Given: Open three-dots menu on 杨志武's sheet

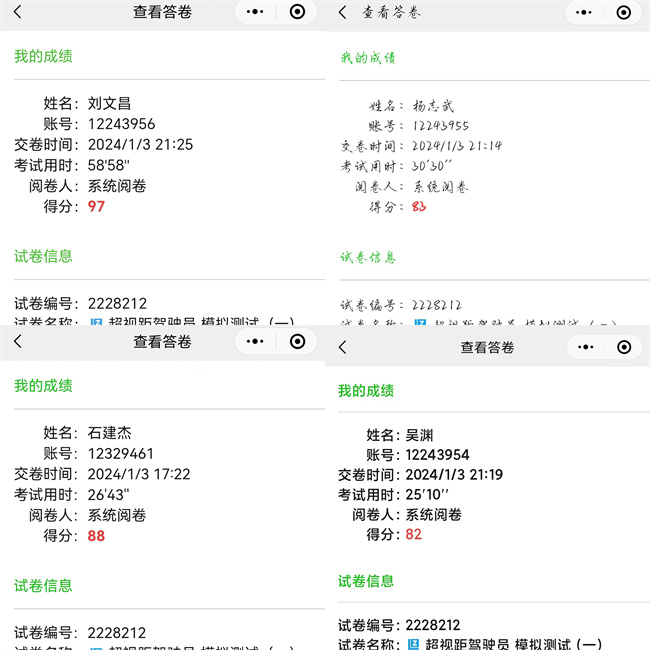Looking at the screenshot, I should tap(582, 12).
